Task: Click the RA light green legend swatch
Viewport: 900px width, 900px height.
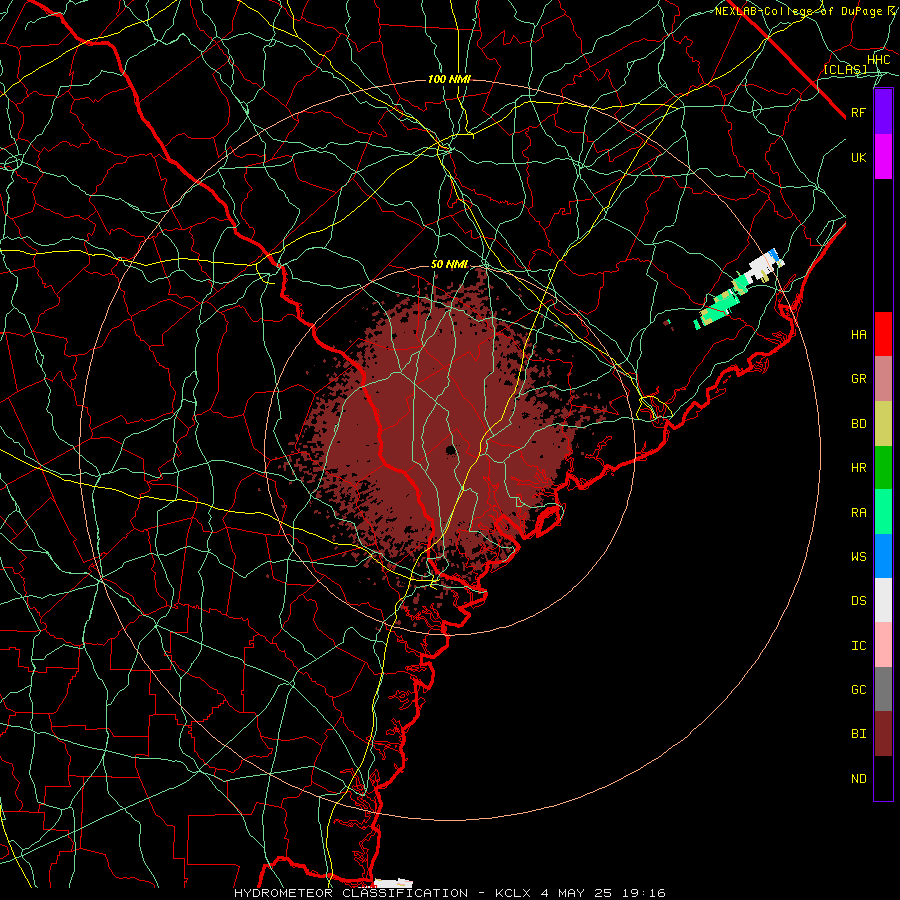Action: [883, 512]
